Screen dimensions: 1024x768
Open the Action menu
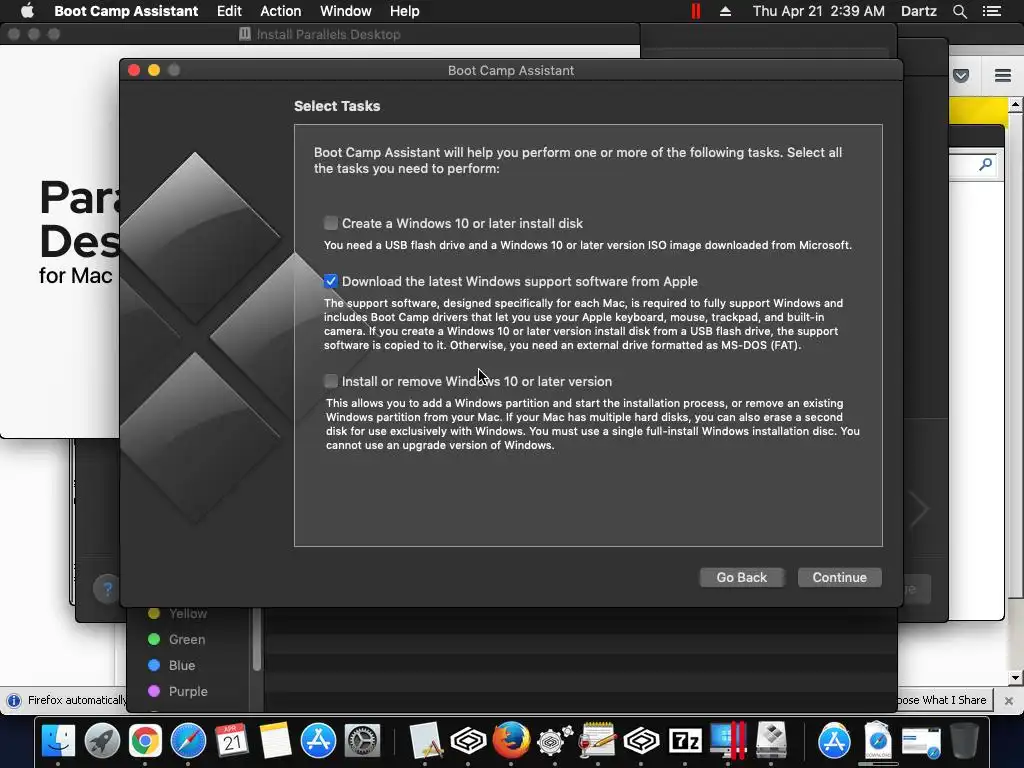(281, 11)
